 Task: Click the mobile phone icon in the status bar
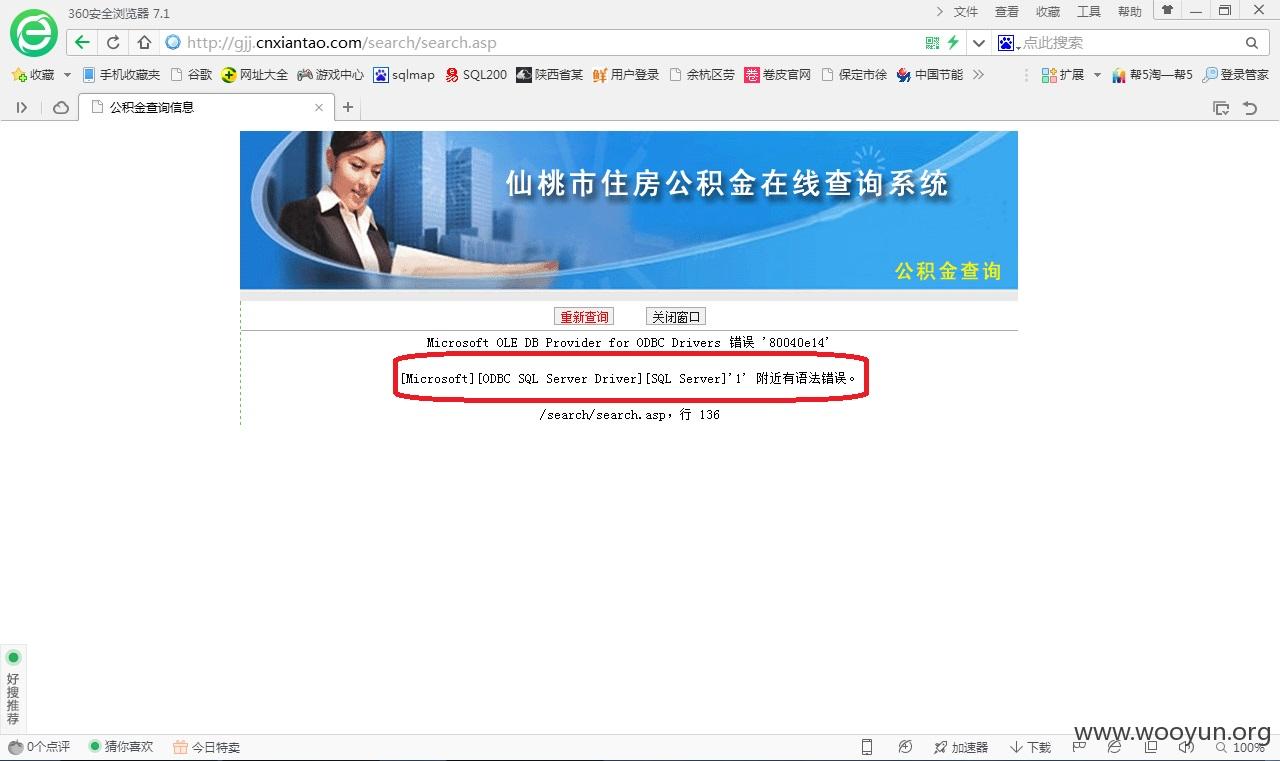tap(867, 747)
